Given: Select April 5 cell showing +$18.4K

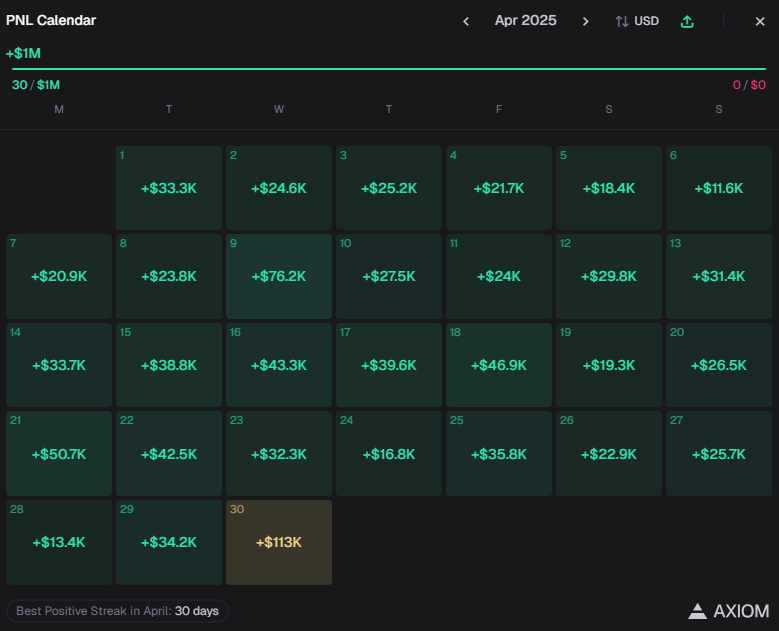Looking at the screenshot, I should click(x=609, y=188).
